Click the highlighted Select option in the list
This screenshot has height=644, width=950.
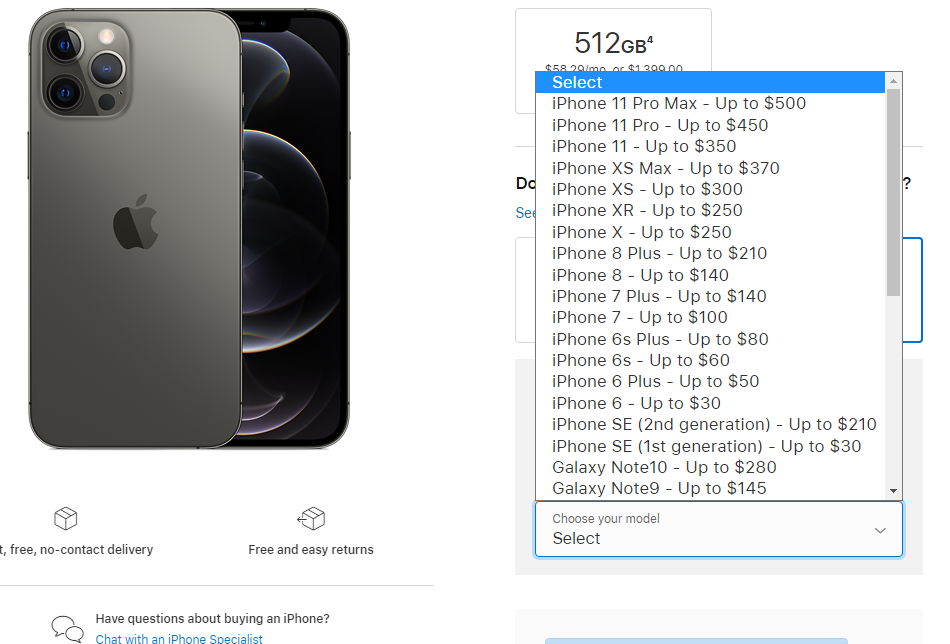tap(710, 82)
